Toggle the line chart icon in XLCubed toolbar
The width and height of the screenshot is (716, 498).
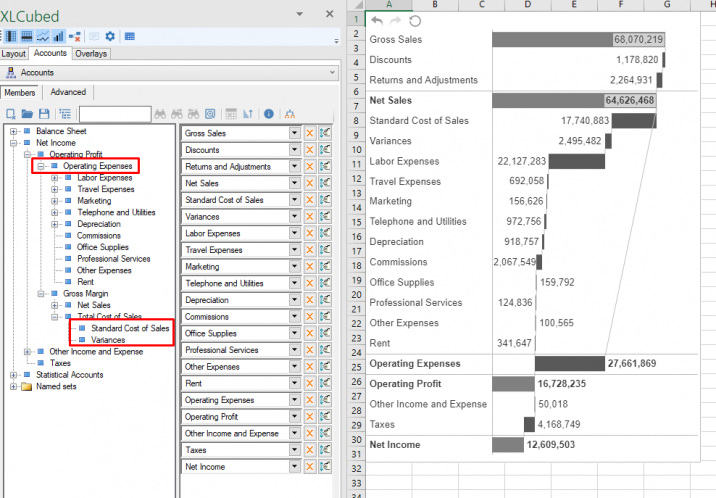click(43, 37)
